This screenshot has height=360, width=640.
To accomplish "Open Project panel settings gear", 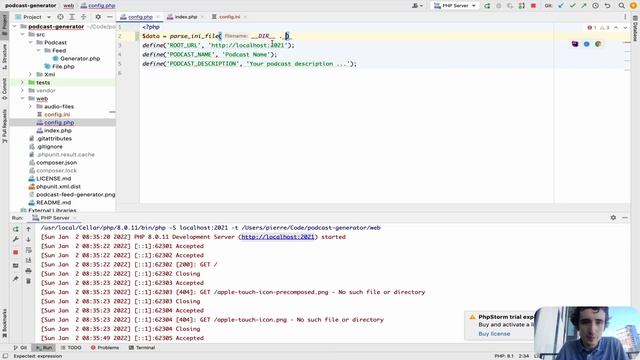I will 98,17.
